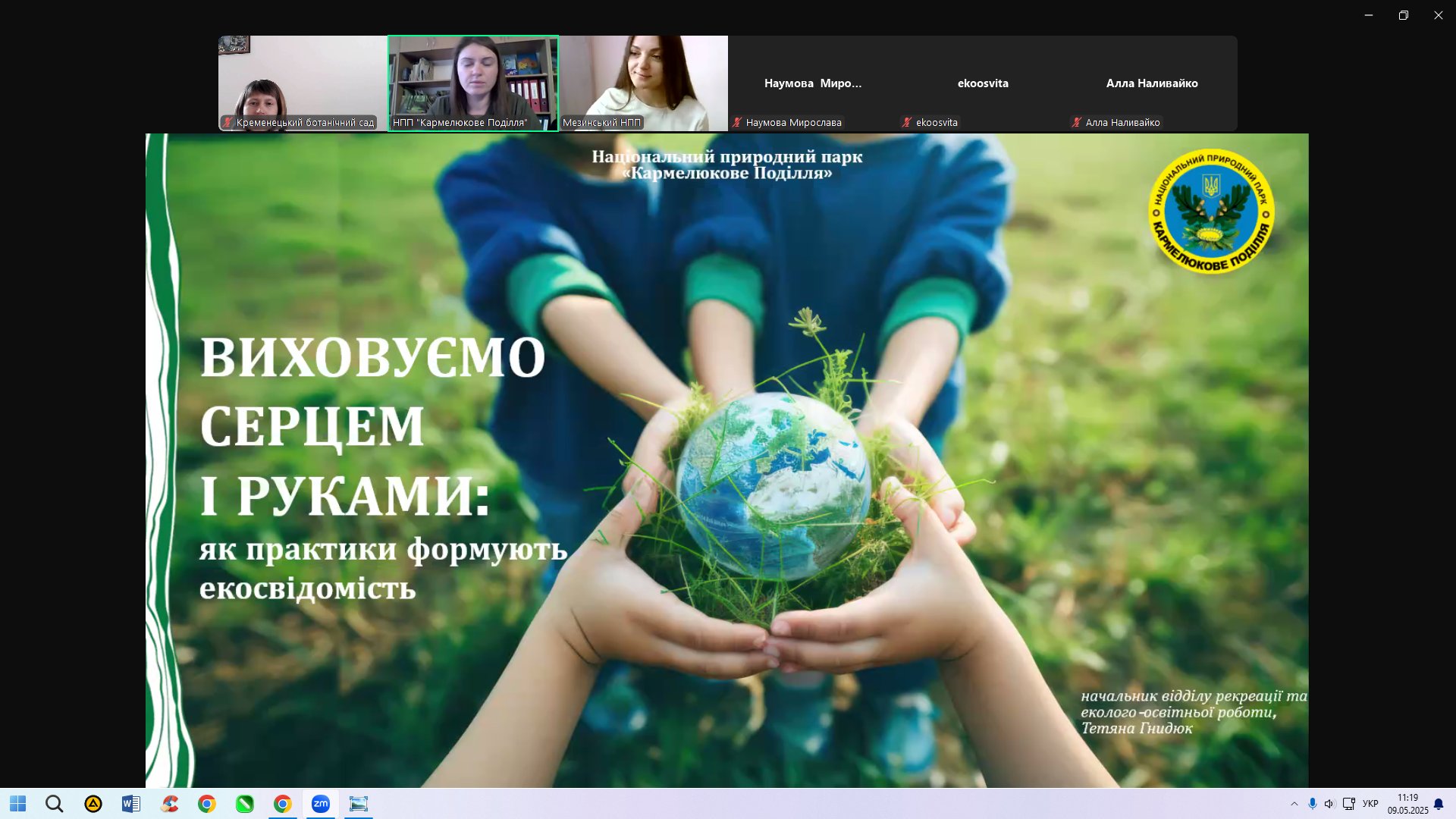Click the taskbar search magnifier
Viewport: 1456px width, 819px height.
click(x=54, y=804)
